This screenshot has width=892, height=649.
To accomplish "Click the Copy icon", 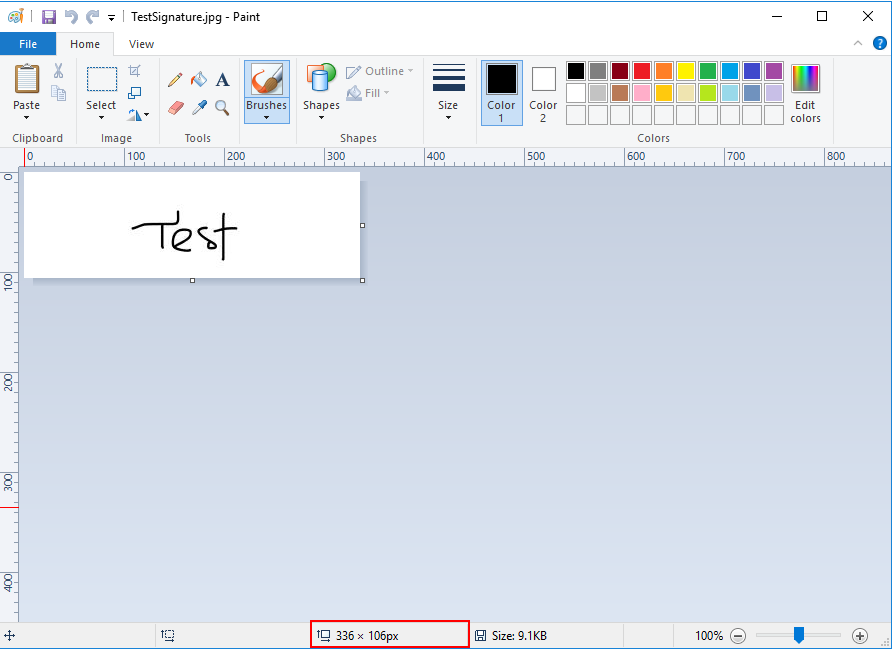I will 59,93.
